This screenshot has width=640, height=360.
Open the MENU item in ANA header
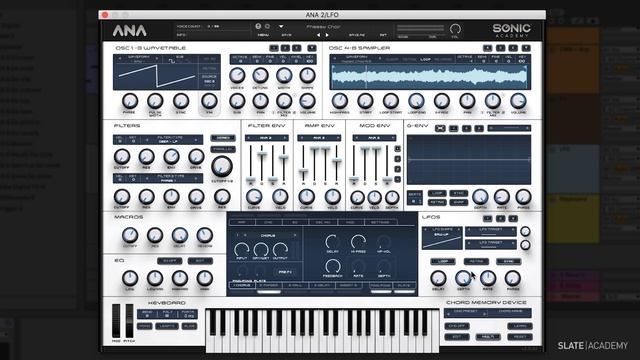263,35
